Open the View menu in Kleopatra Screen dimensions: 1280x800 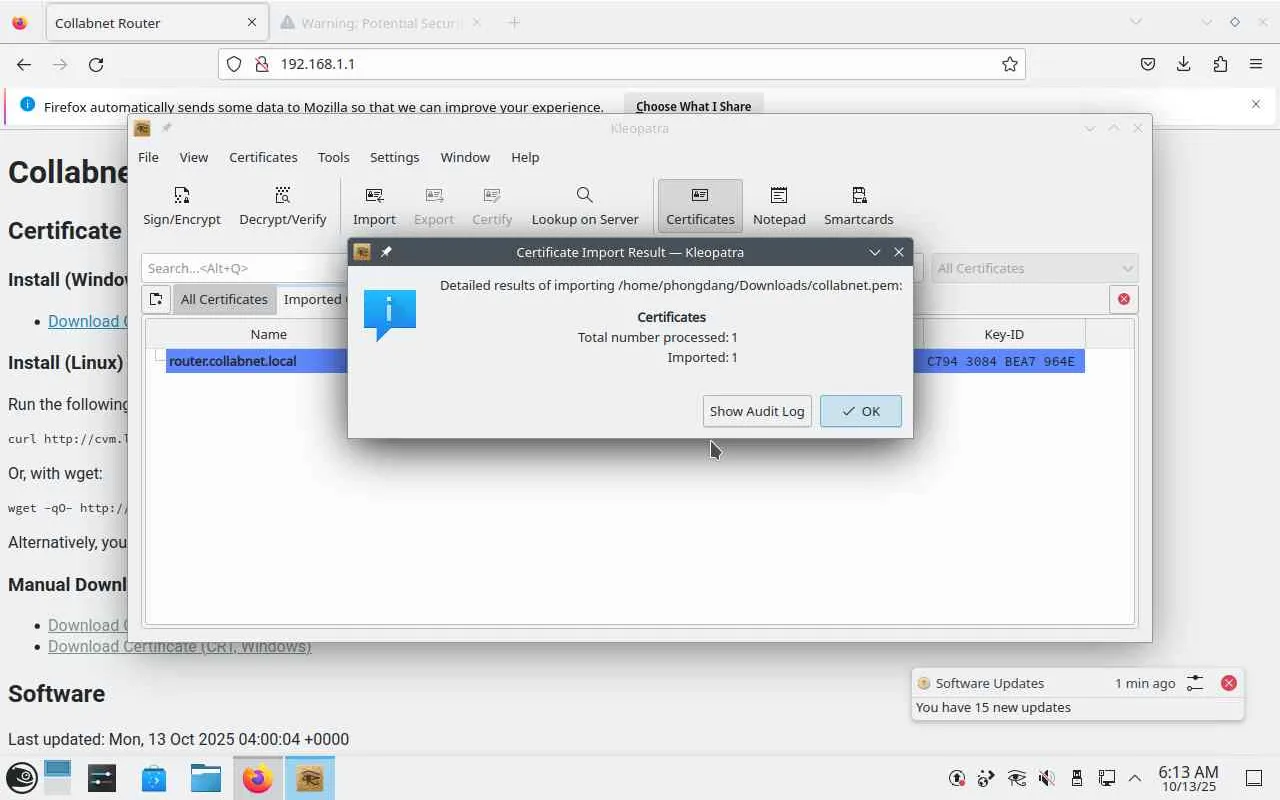point(194,157)
